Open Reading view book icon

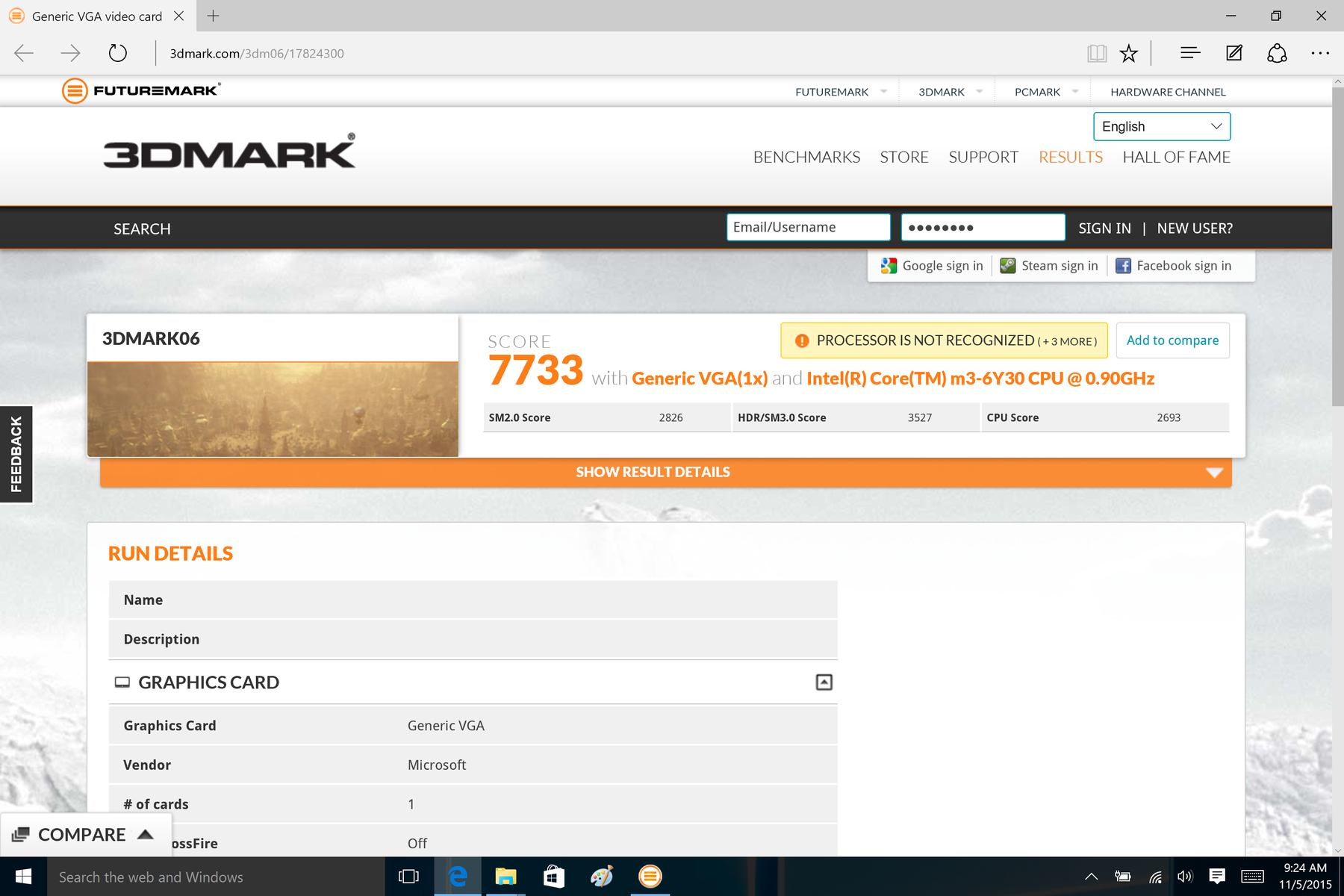point(1097,53)
